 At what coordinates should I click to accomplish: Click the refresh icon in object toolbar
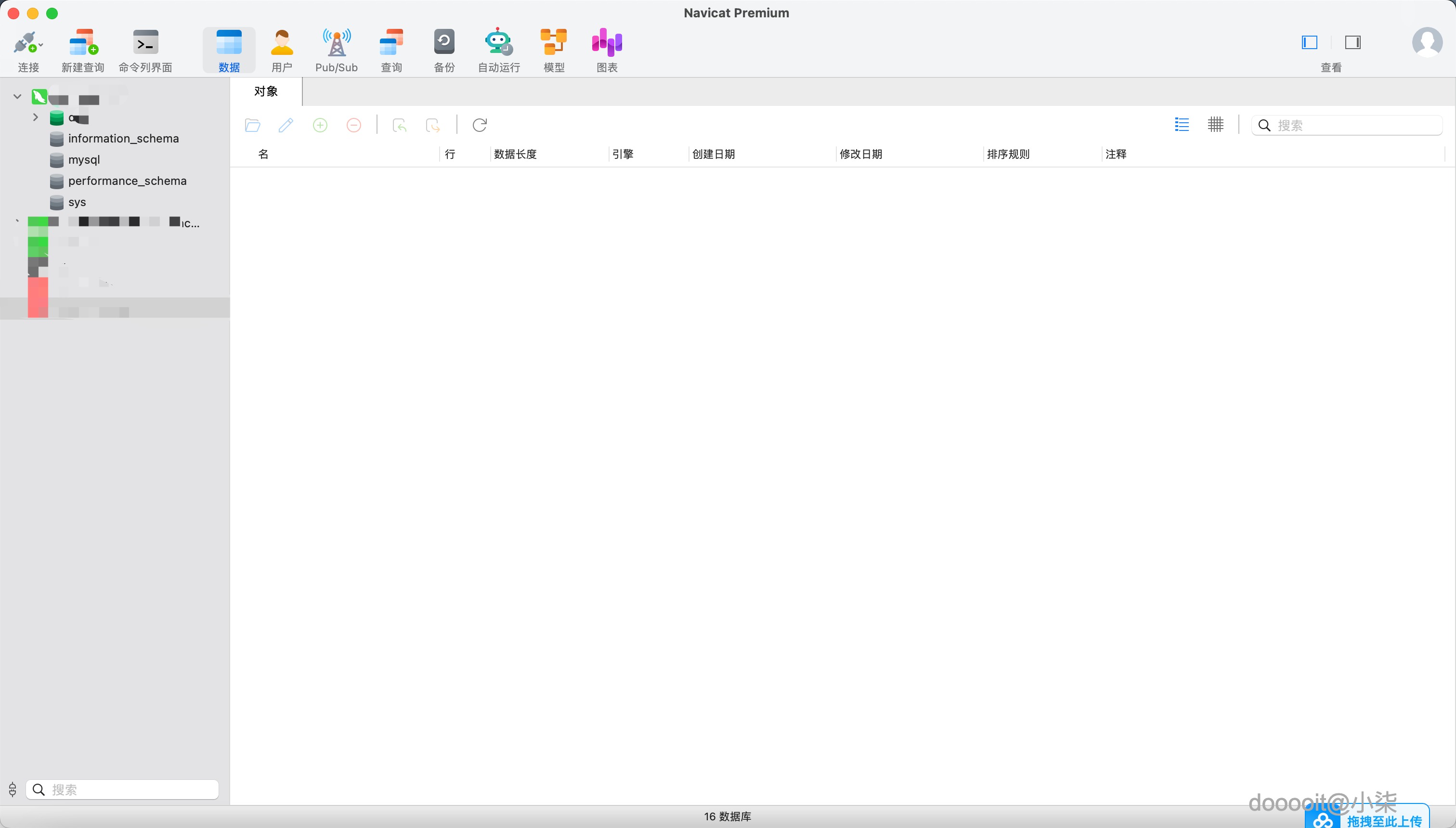point(480,125)
